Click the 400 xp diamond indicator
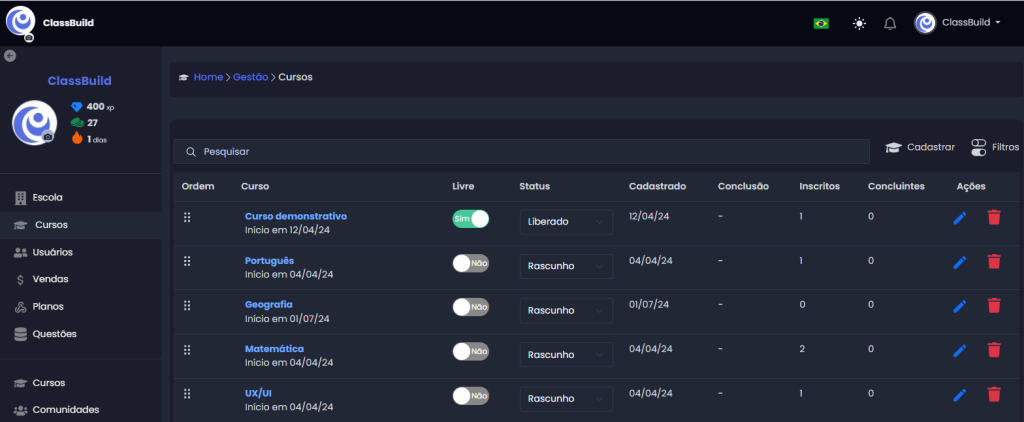Screen dimensions: 1024x422 [x=93, y=106]
